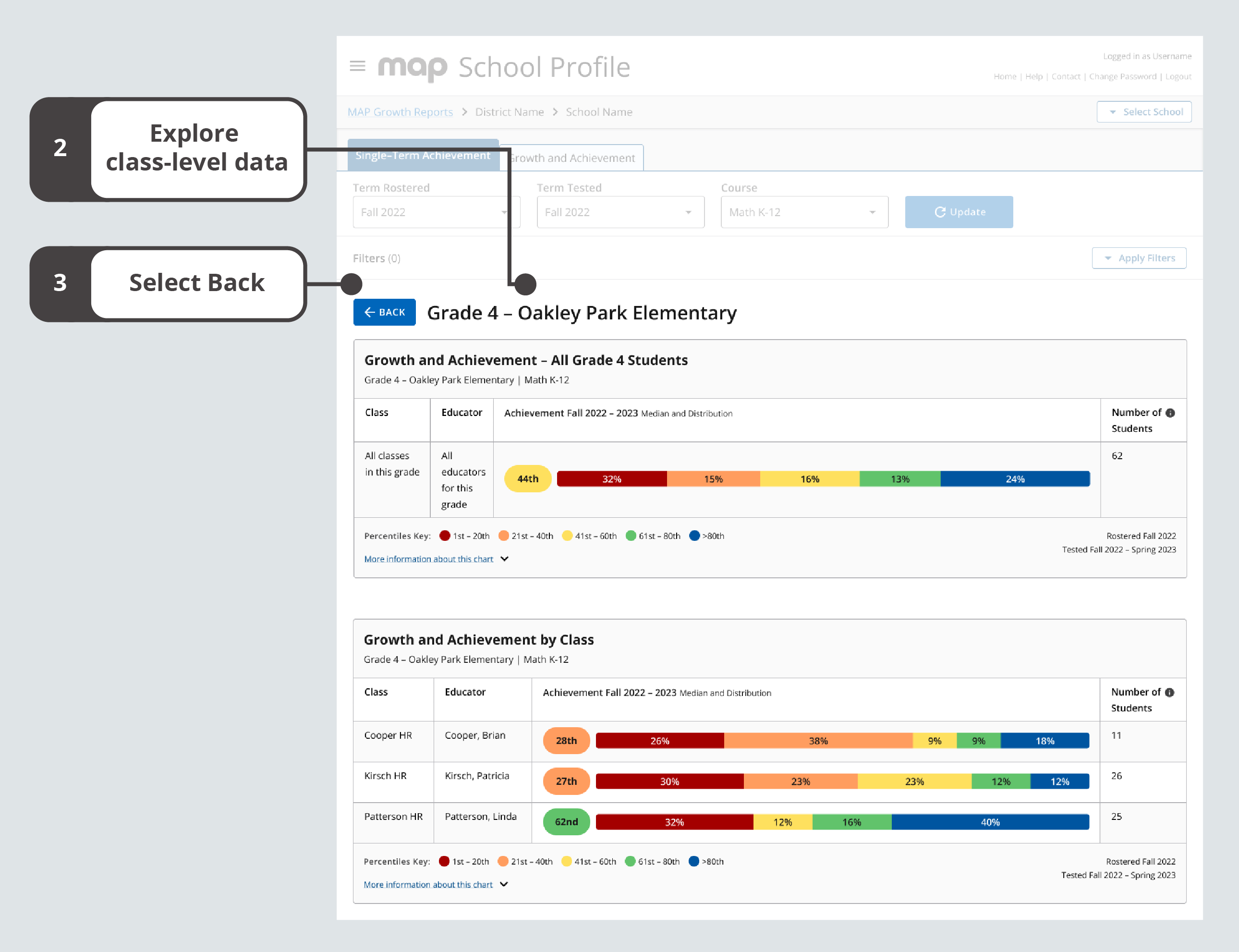Click the Filters (0) label
This screenshot has height=952, width=1239.
click(x=376, y=258)
